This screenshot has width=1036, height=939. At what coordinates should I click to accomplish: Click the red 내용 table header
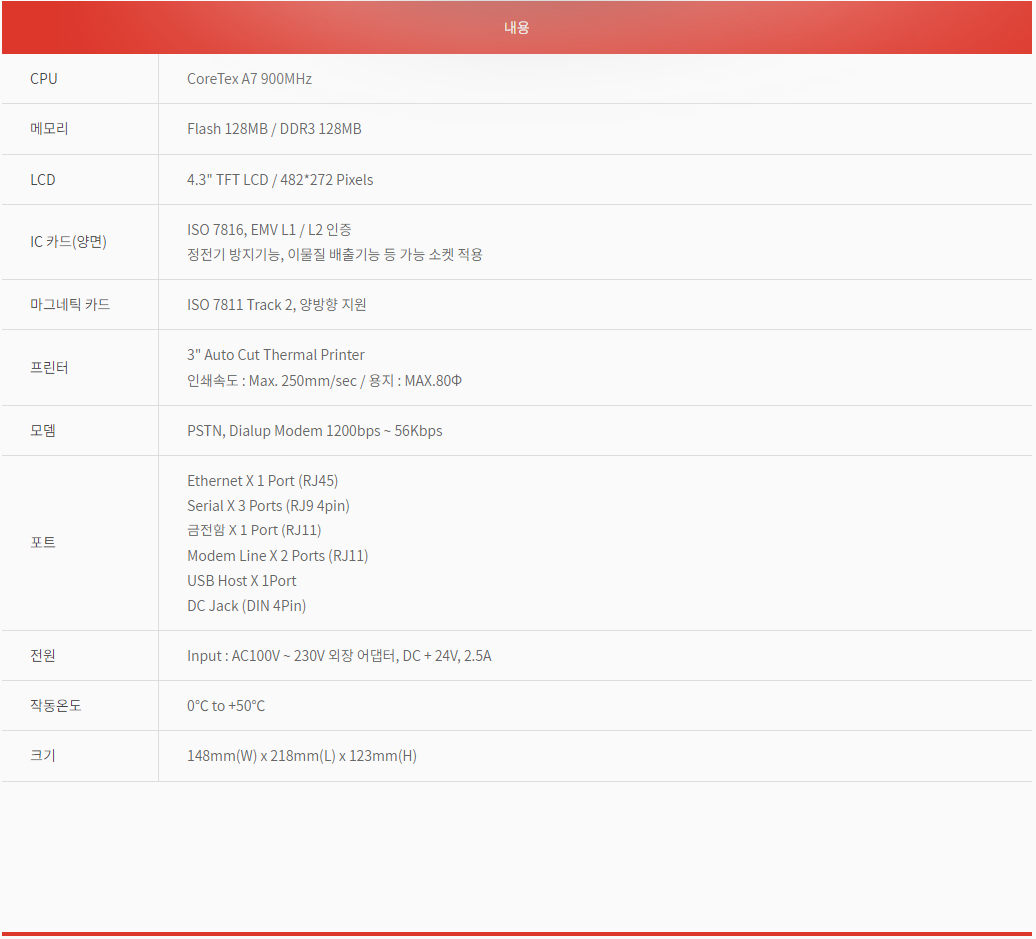[517, 28]
